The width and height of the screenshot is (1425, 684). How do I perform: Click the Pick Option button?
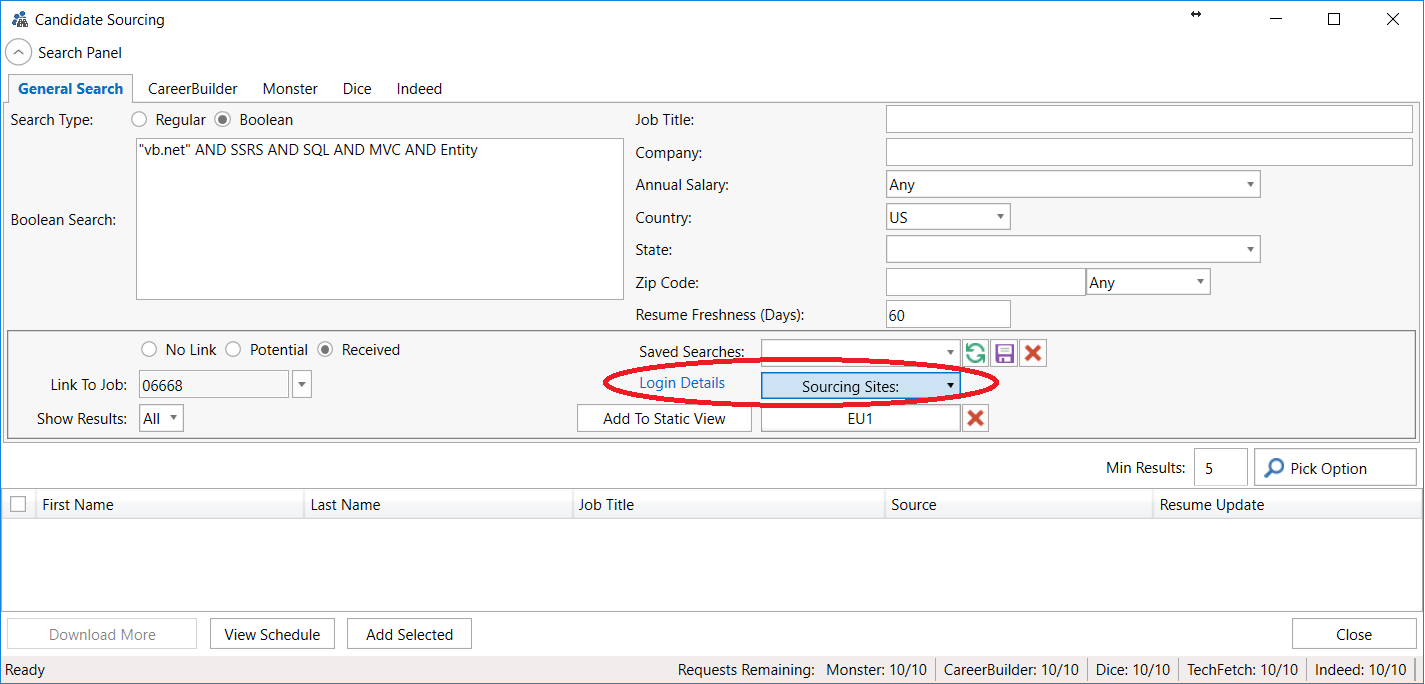(1335, 468)
